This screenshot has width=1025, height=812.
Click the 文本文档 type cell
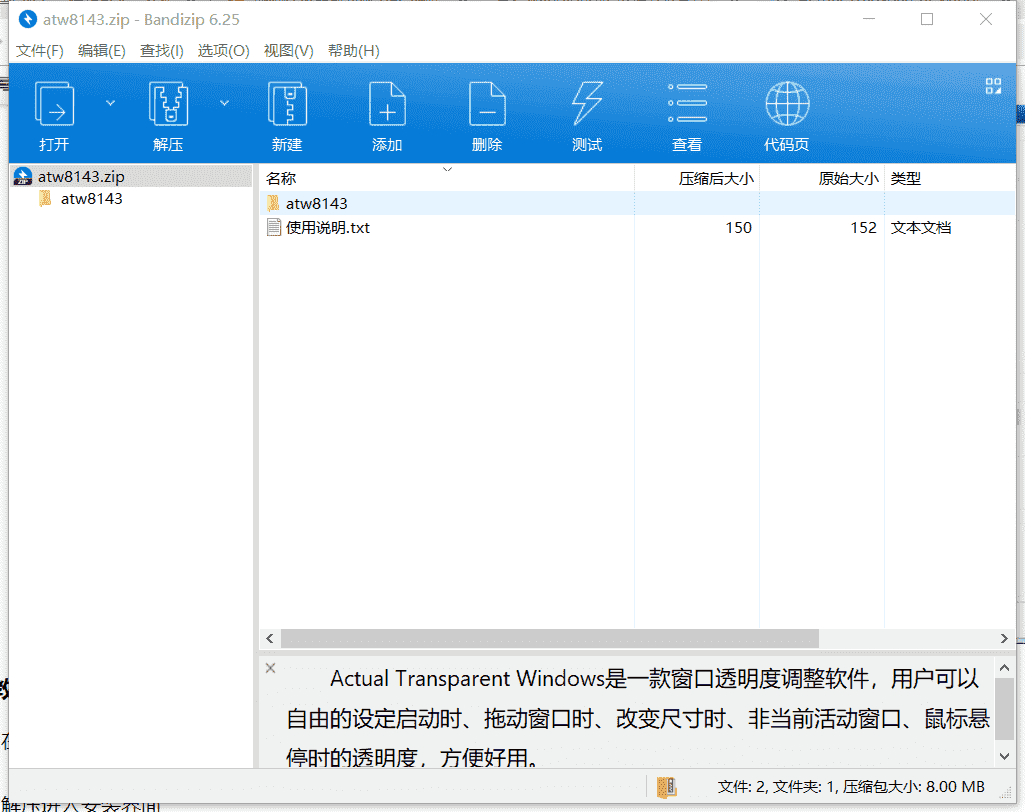pos(920,228)
